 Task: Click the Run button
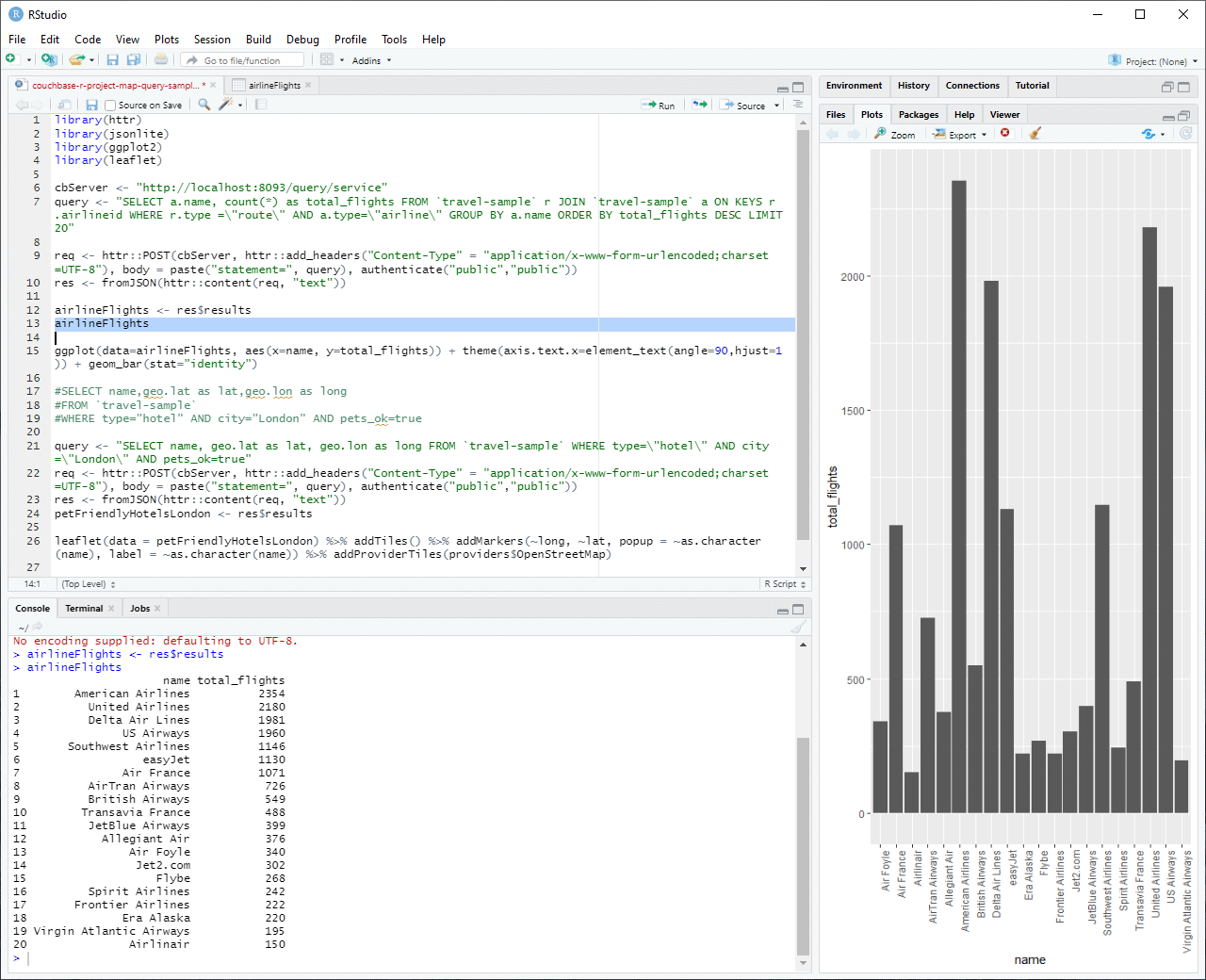coord(659,106)
